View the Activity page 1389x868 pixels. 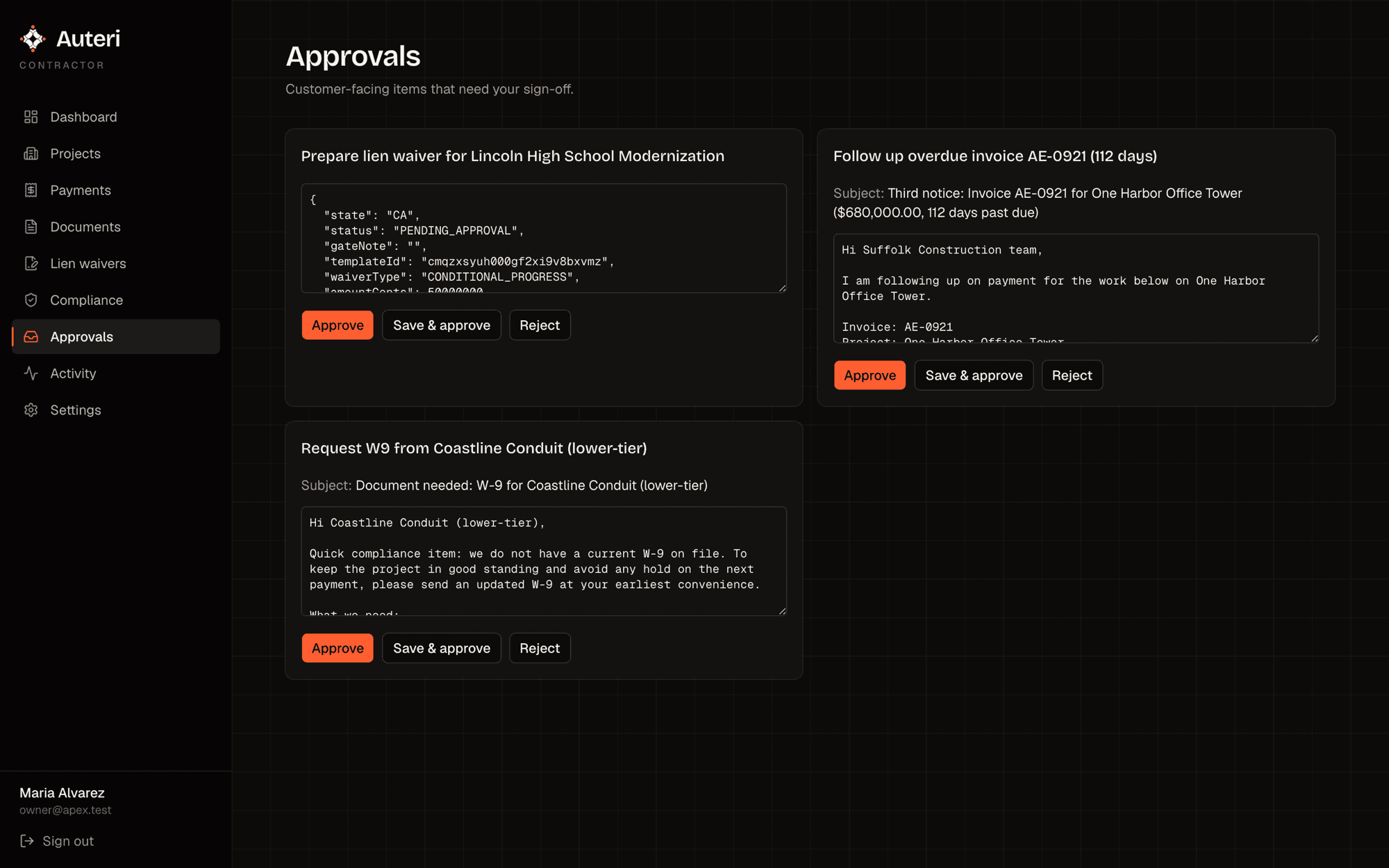116,374
